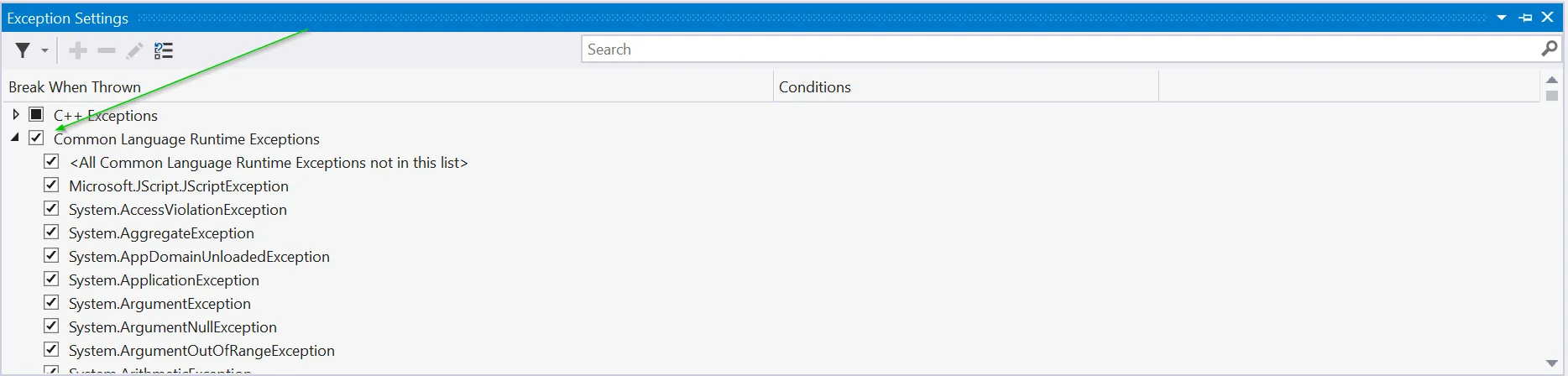The image size is (1568, 376).
Task: Click the scrollbar down arrow
Action: point(1551,363)
